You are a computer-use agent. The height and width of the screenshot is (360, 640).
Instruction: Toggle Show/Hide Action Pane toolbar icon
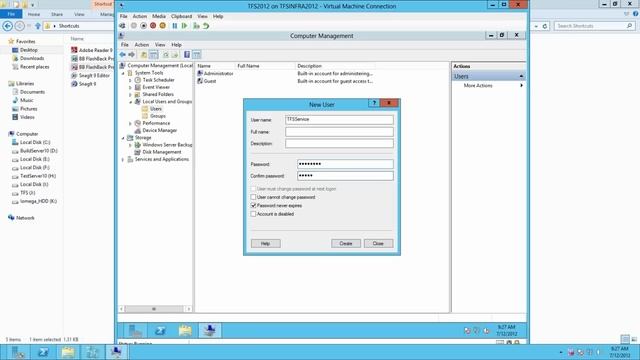(196, 55)
